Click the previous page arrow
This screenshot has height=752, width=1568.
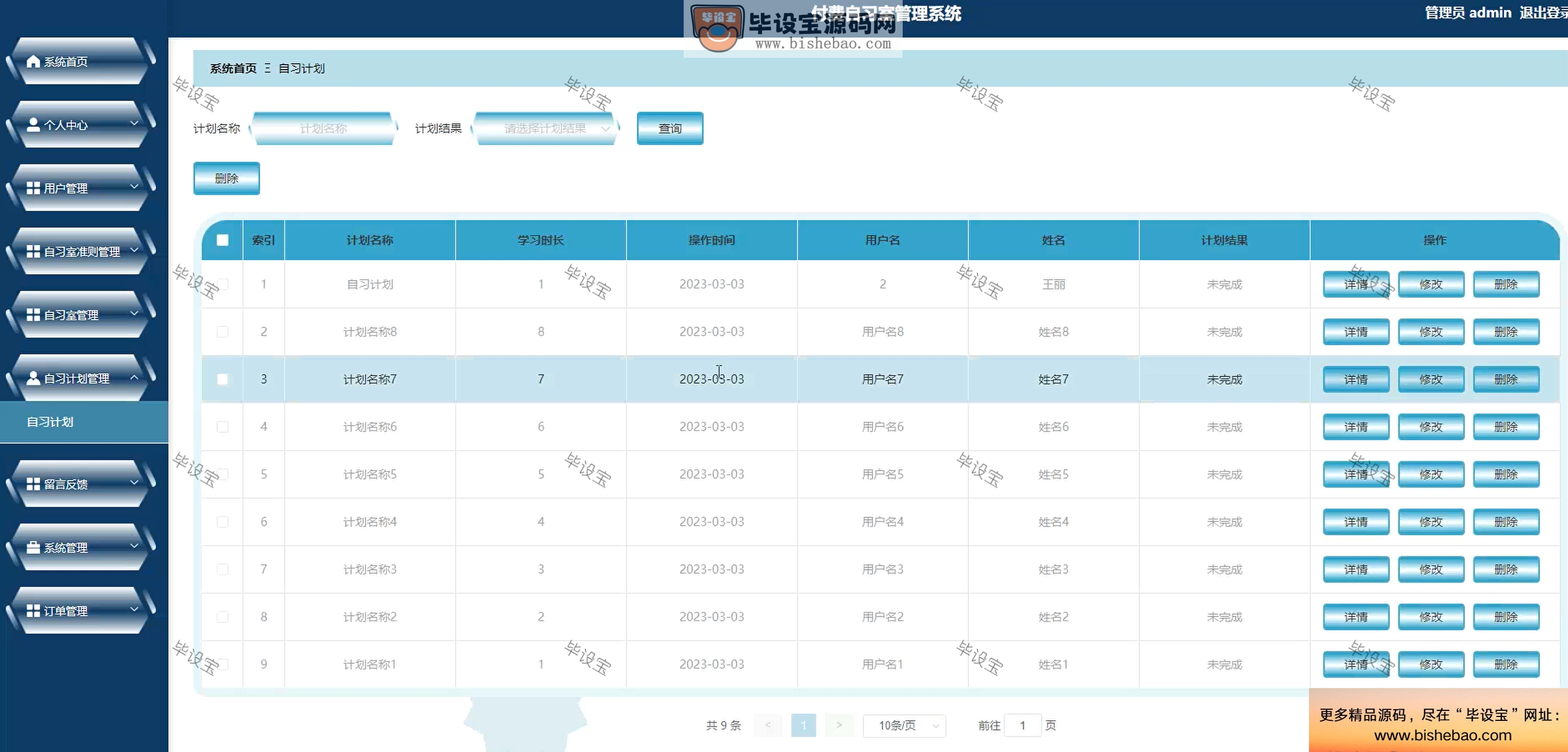768,725
